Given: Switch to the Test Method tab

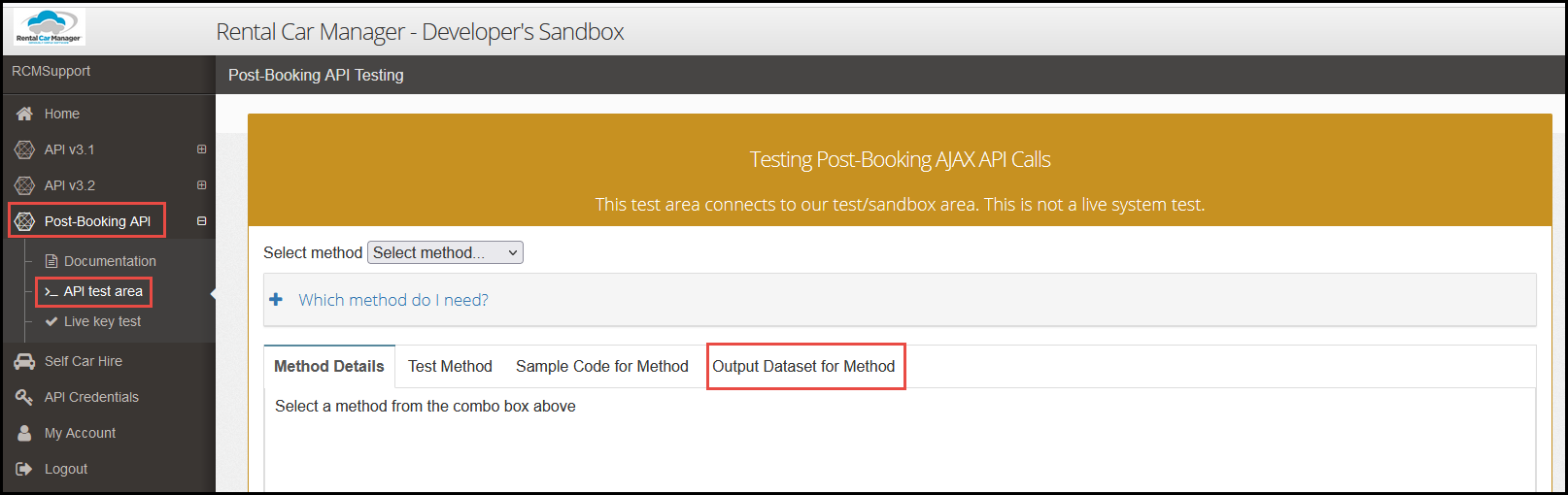Looking at the screenshot, I should (450, 367).
